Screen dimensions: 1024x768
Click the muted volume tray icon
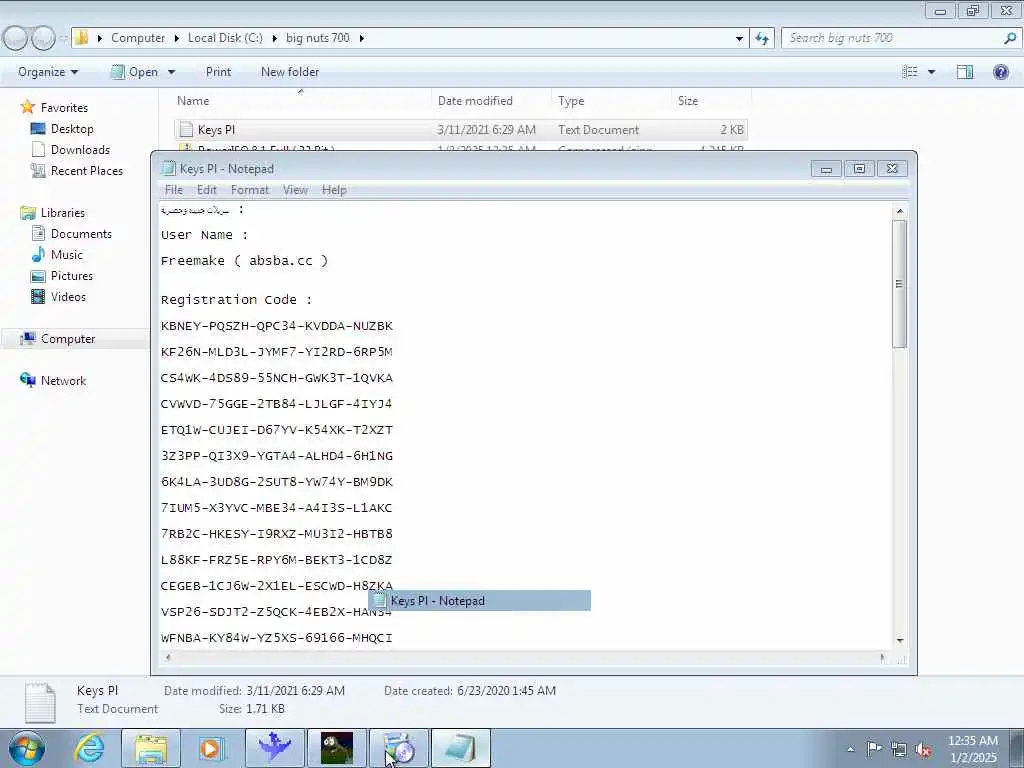[x=923, y=750]
